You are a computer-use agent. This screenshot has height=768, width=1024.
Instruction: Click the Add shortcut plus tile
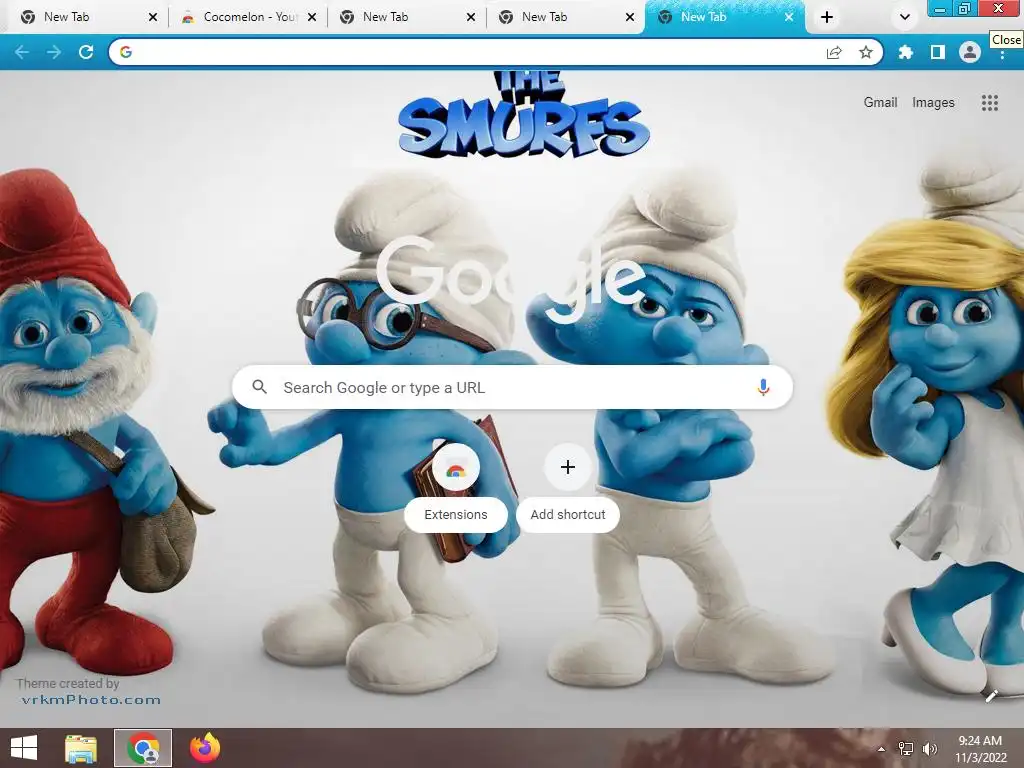pyautogui.click(x=568, y=468)
